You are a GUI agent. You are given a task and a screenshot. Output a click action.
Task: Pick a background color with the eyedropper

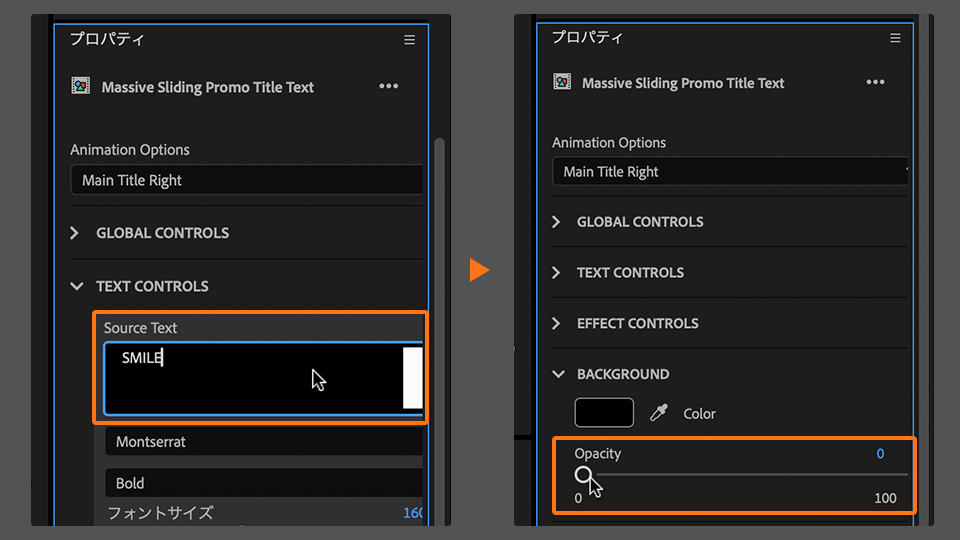658,413
